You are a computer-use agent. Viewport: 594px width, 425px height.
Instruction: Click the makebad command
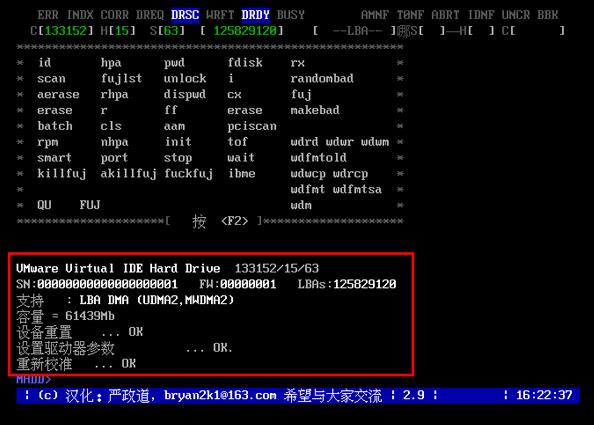[x=315, y=110]
